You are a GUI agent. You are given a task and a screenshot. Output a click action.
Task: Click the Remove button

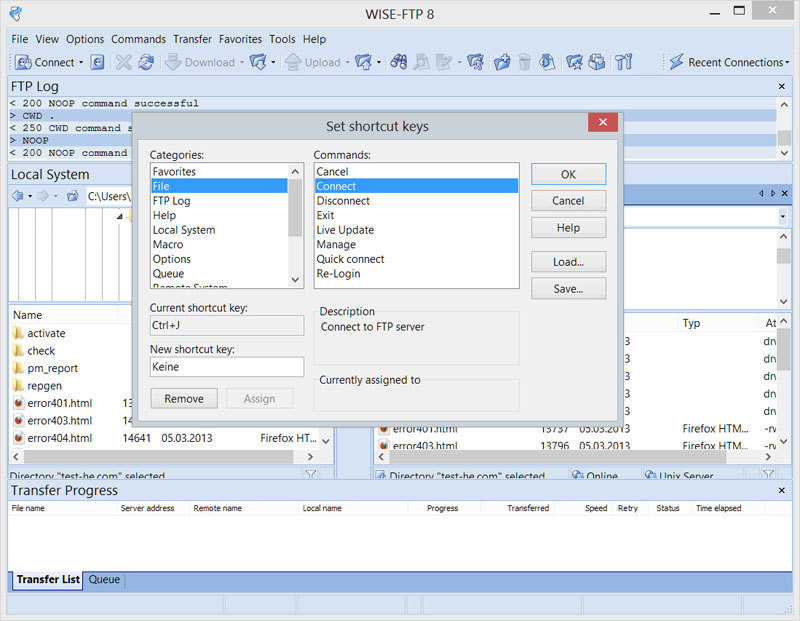coord(184,399)
